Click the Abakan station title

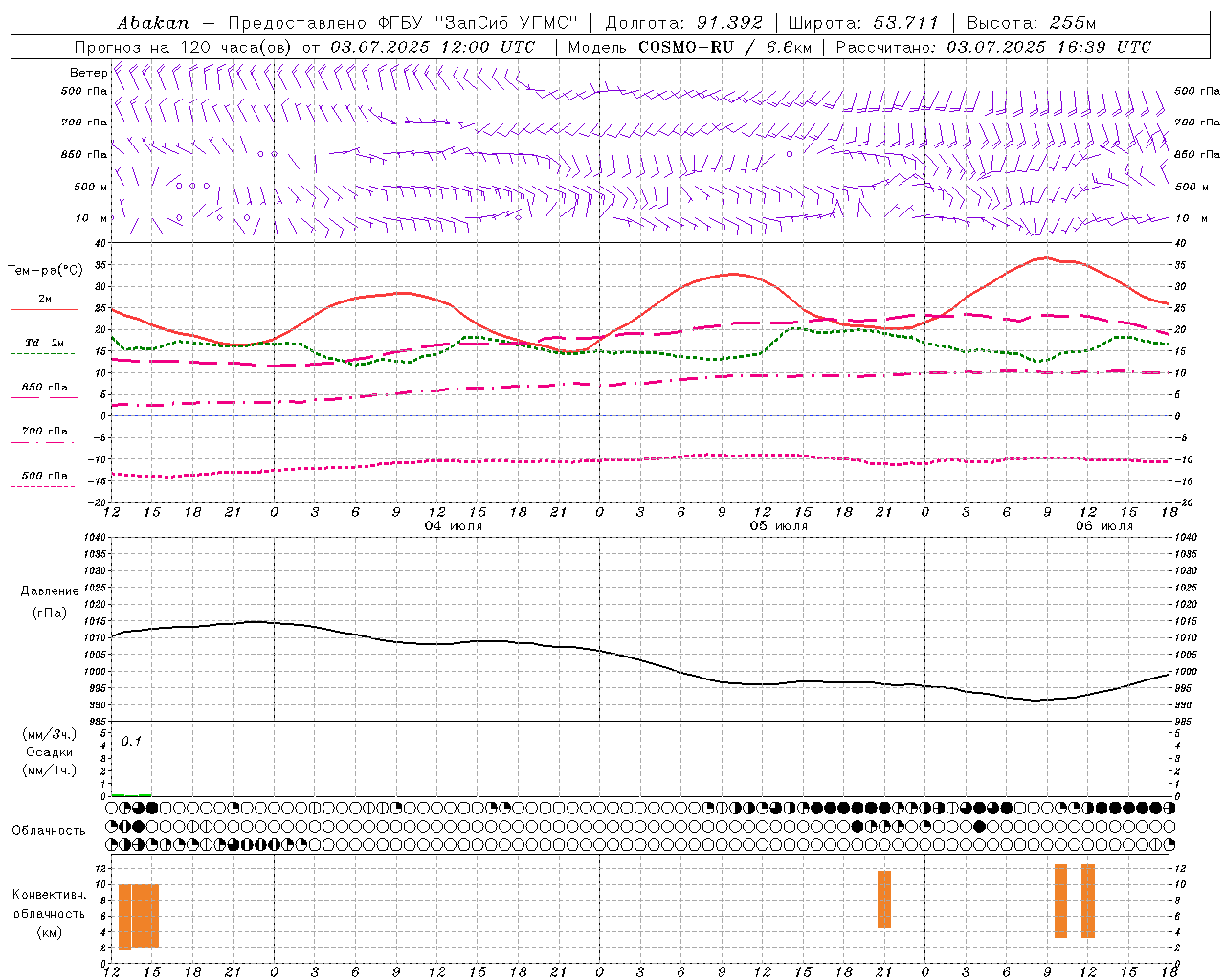point(153,23)
